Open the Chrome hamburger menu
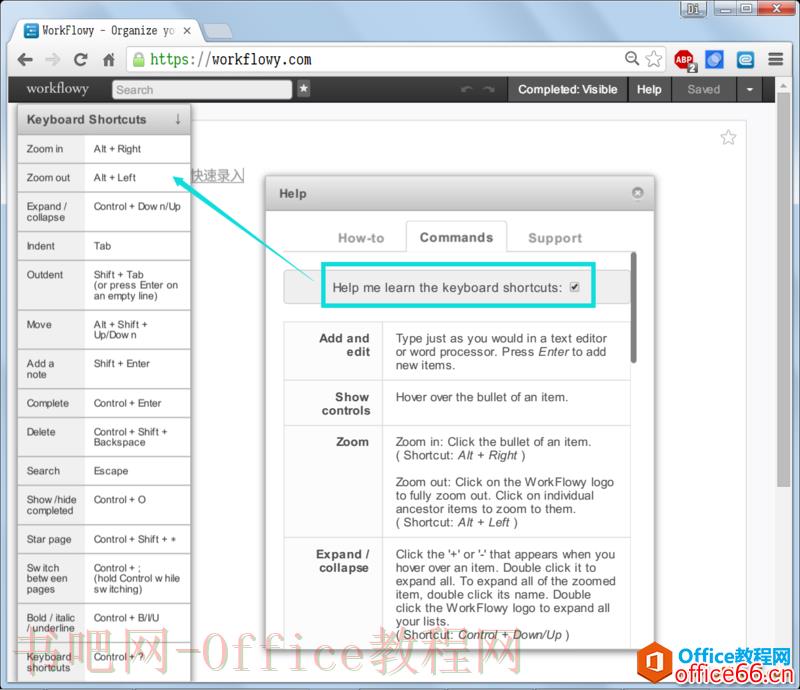This screenshot has height=690, width=800. [776, 59]
